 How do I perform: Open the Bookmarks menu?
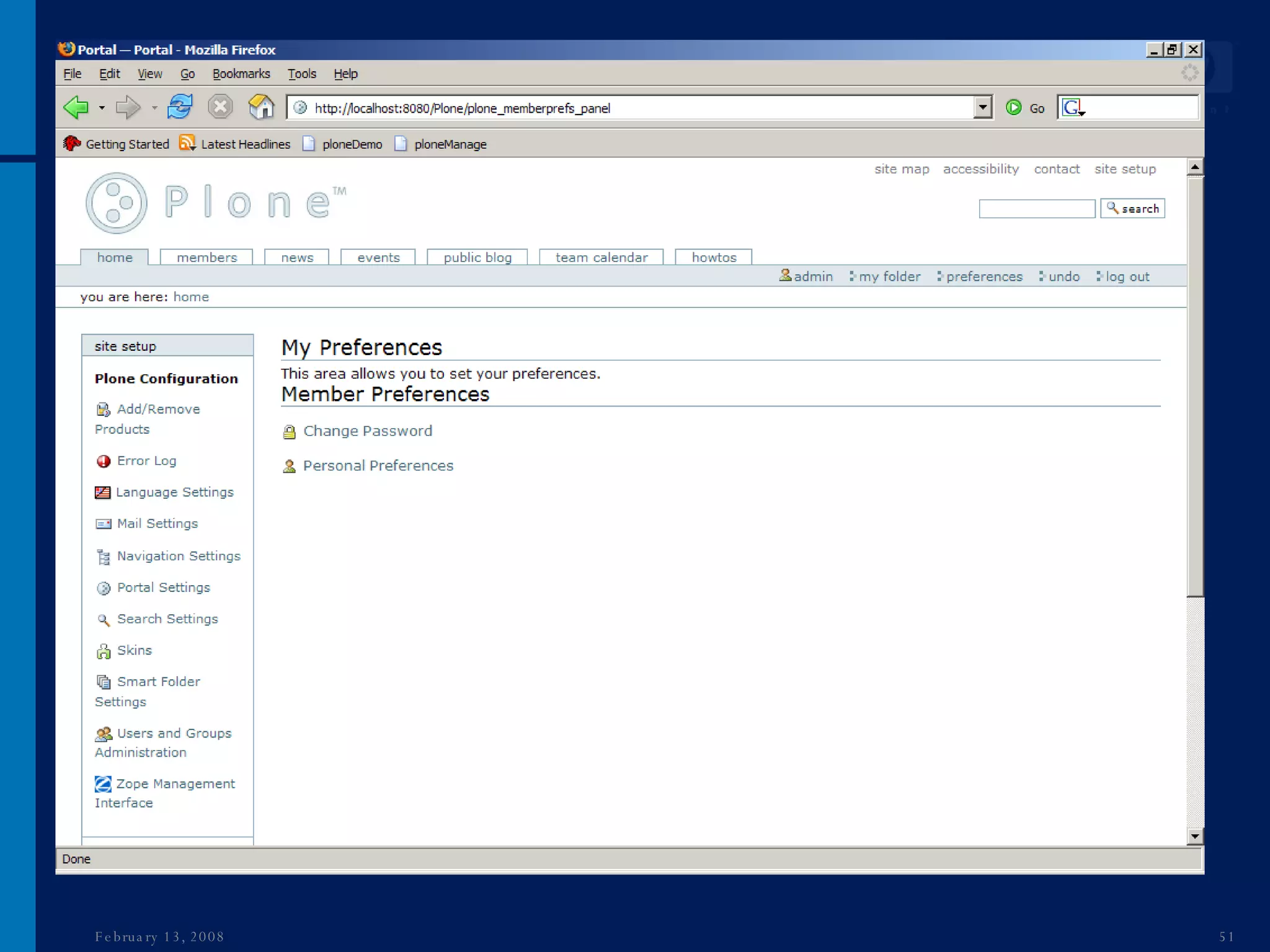(241, 74)
